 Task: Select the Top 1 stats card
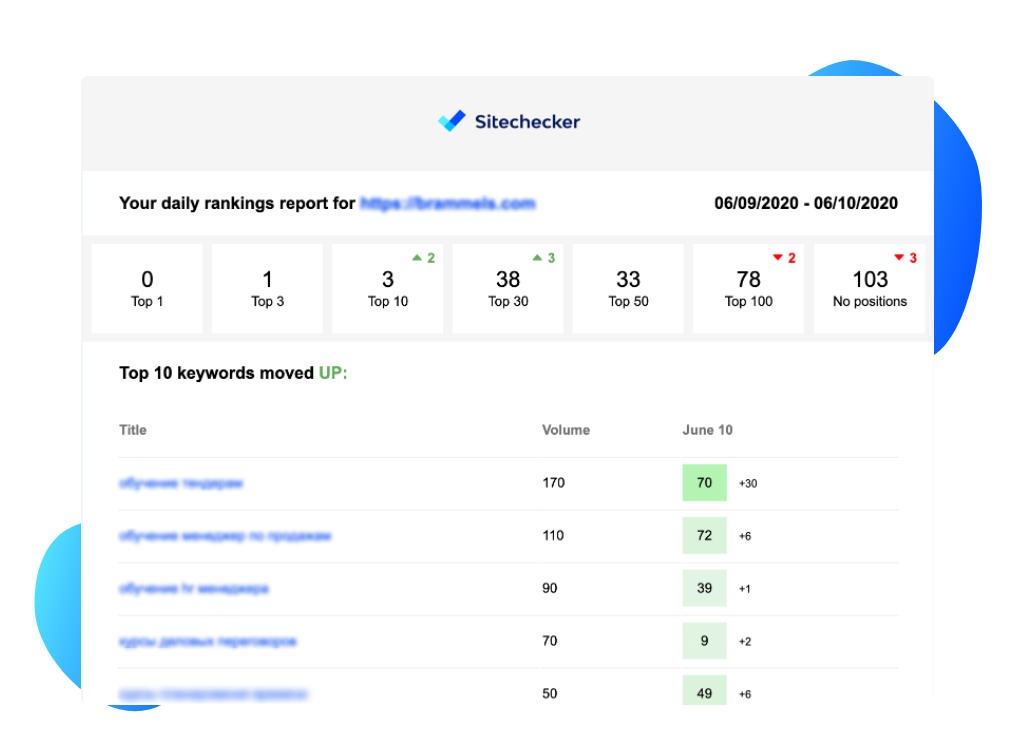[147, 289]
